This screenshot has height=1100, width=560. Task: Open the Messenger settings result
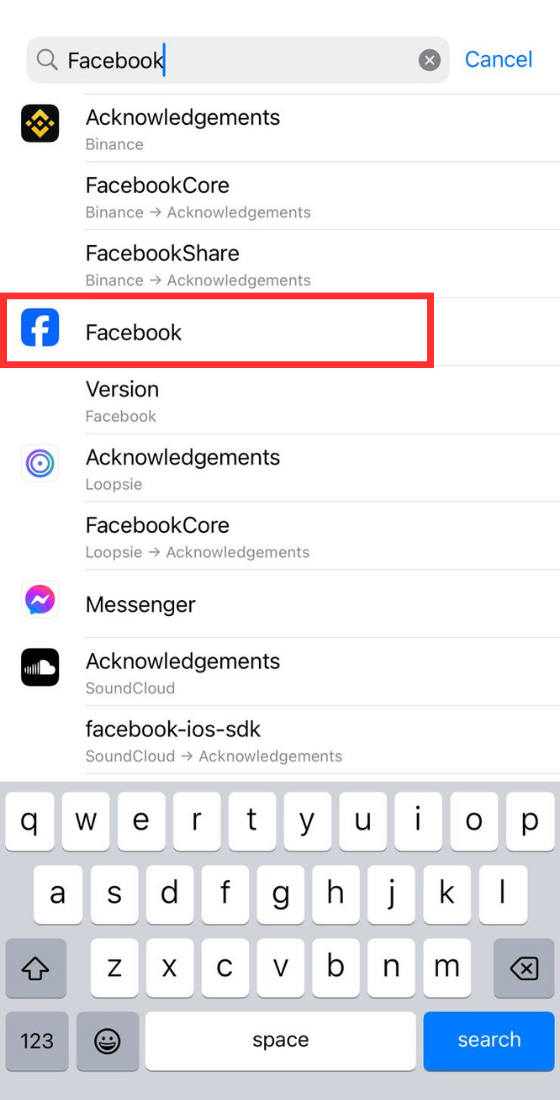pyautogui.click(x=280, y=604)
